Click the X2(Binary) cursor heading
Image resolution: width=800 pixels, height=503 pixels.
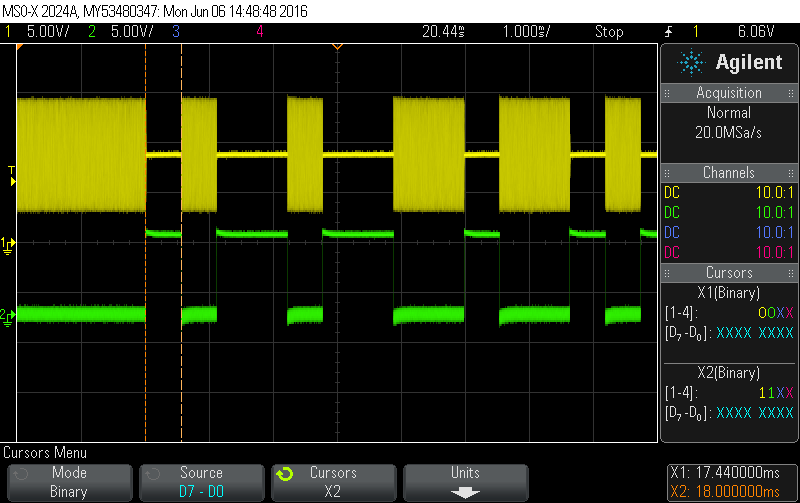coord(729,373)
